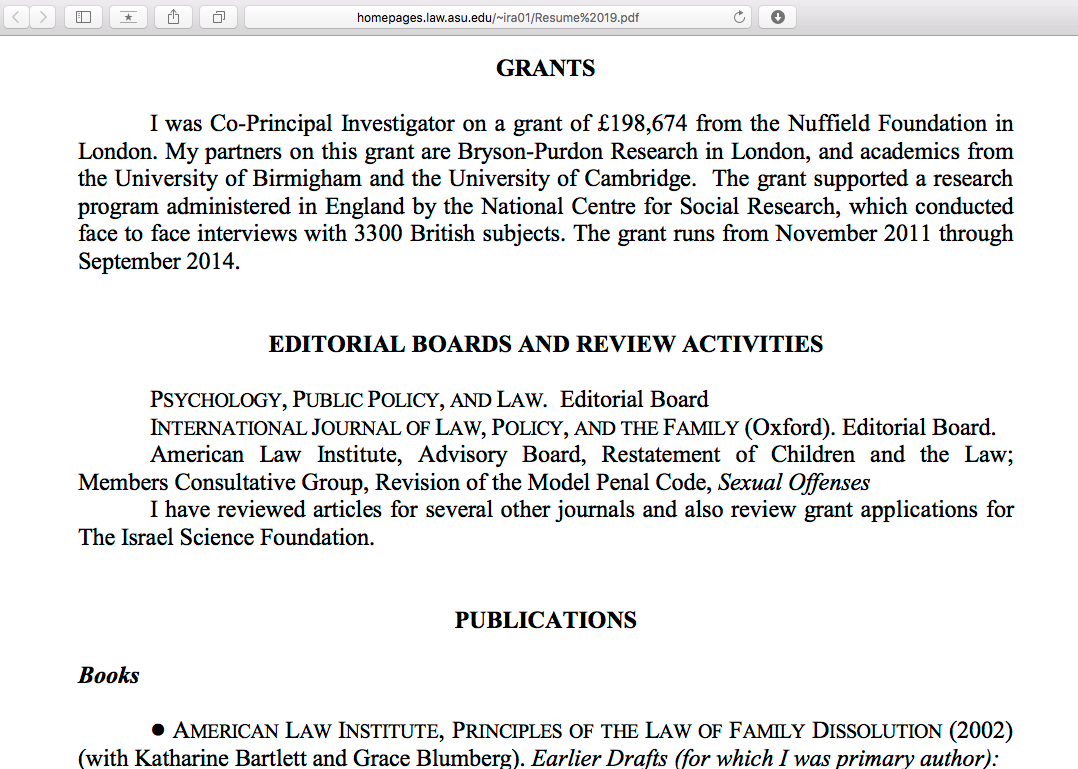Reload the resume PDF page

pyautogui.click(x=739, y=17)
